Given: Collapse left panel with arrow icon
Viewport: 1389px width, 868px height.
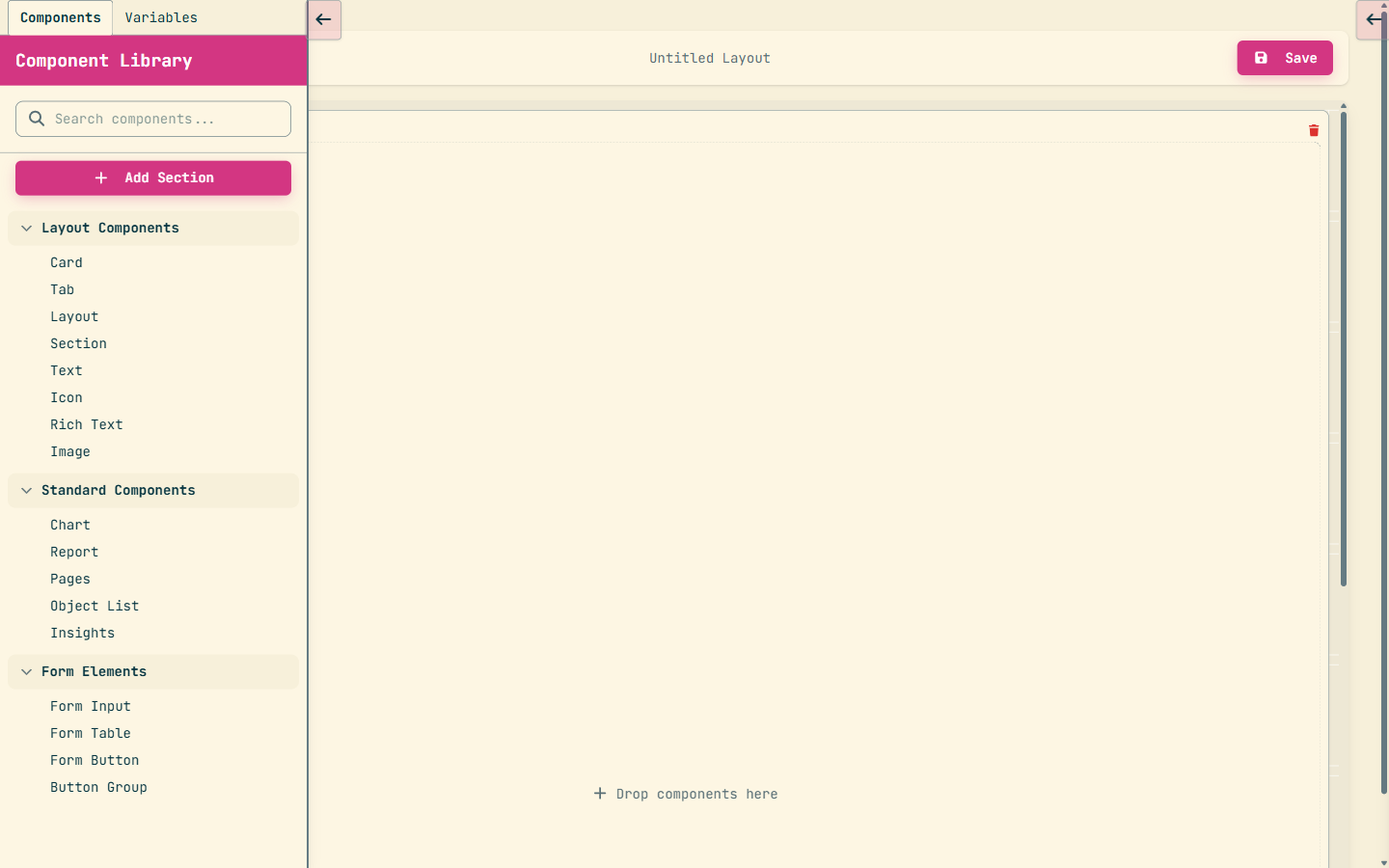Looking at the screenshot, I should tap(324, 19).
